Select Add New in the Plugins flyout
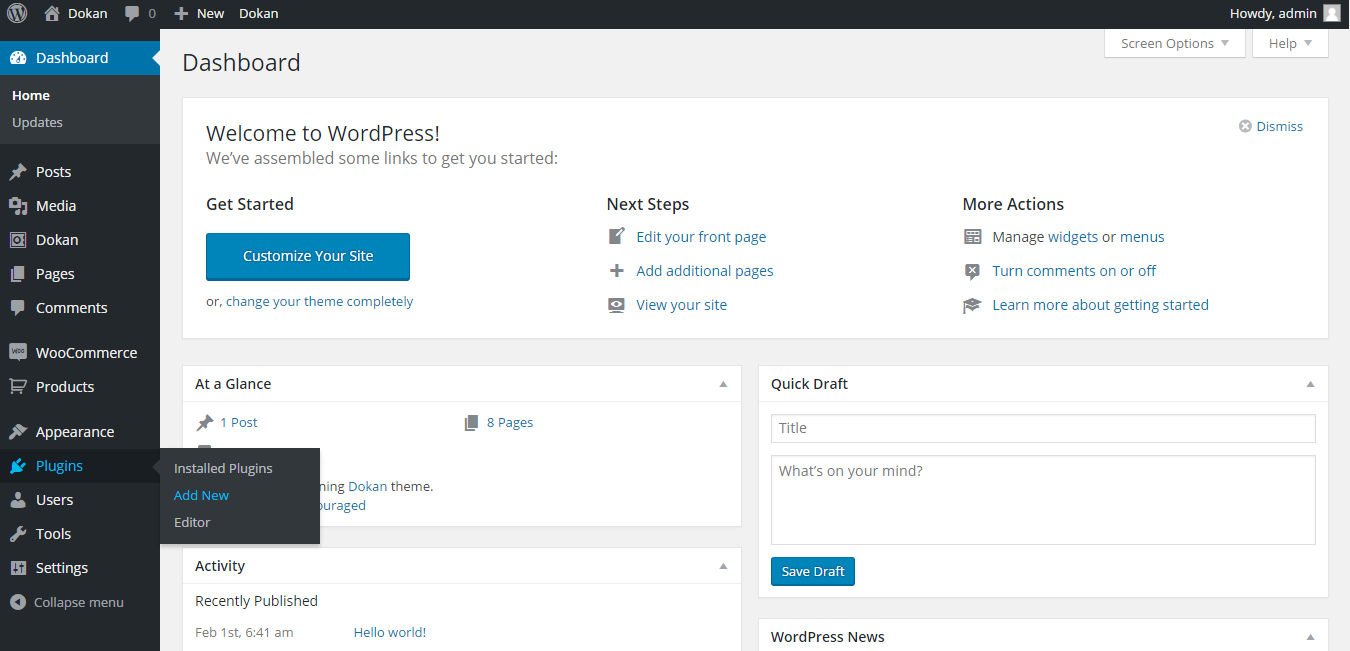 pyautogui.click(x=201, y=495)
